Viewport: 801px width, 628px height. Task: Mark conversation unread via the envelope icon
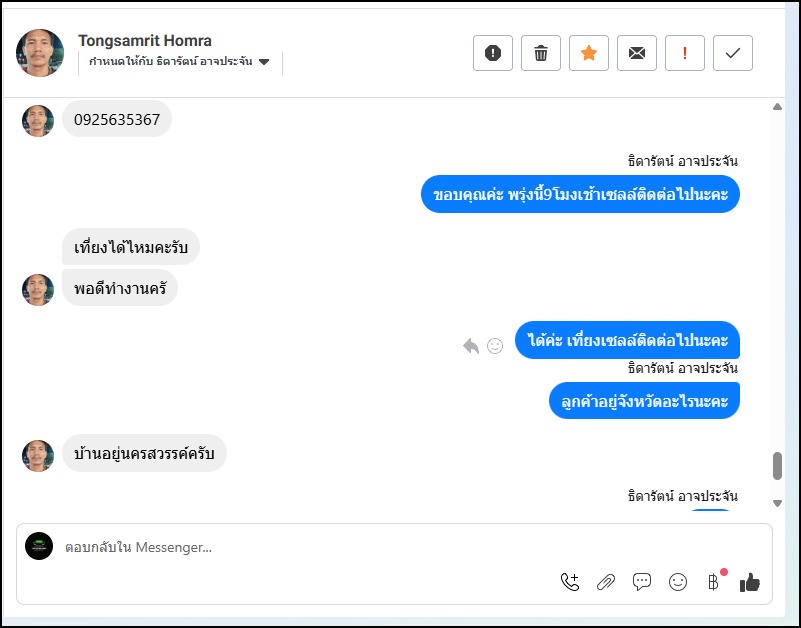[x=637, y=53]
